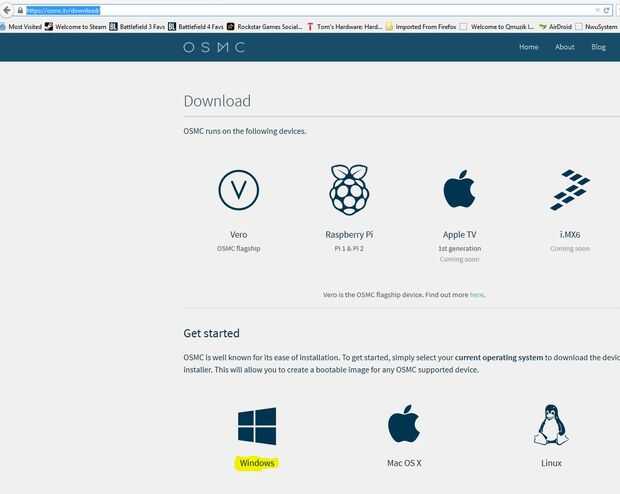Open the Battlefield 3 Favs bookmark

[x=137, y=27]
